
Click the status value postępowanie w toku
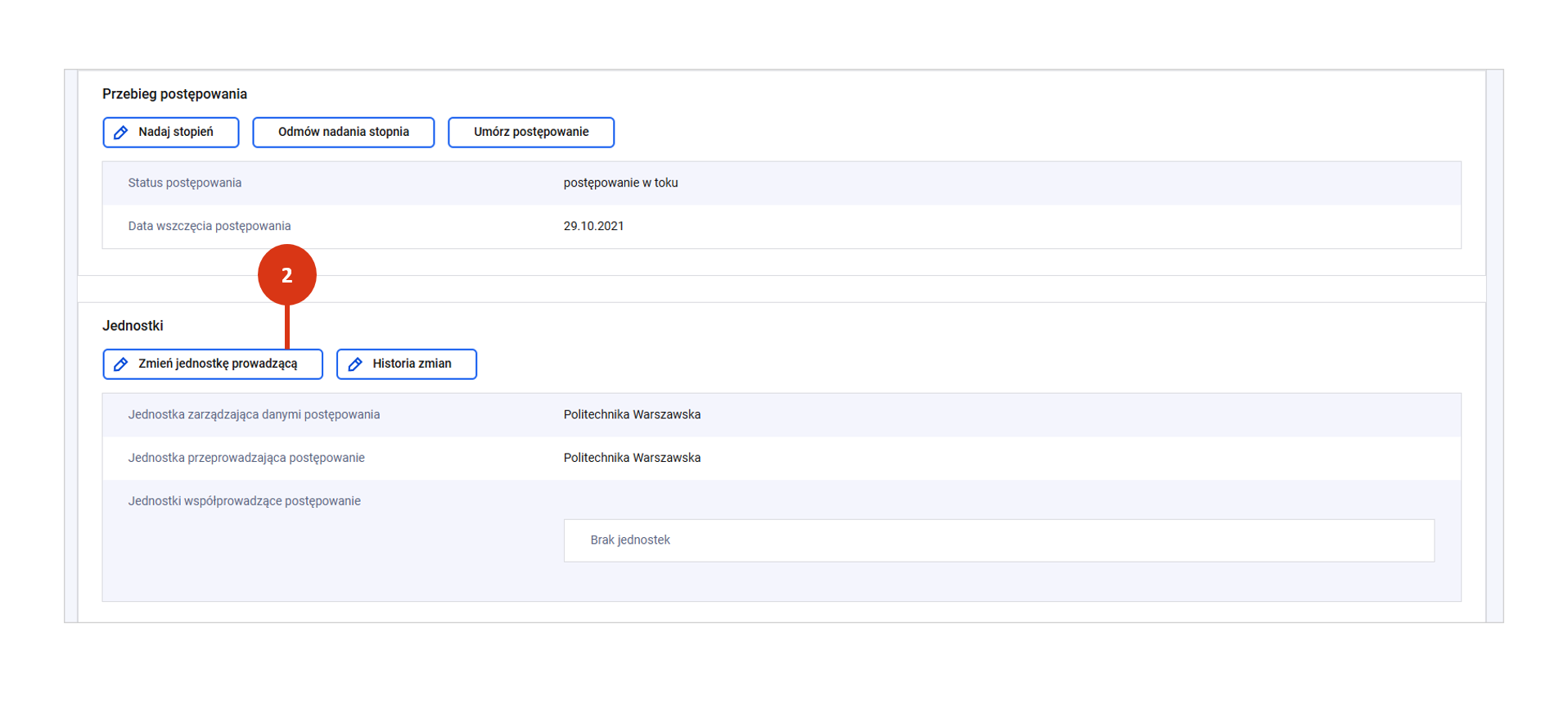(x=620, y=183)
